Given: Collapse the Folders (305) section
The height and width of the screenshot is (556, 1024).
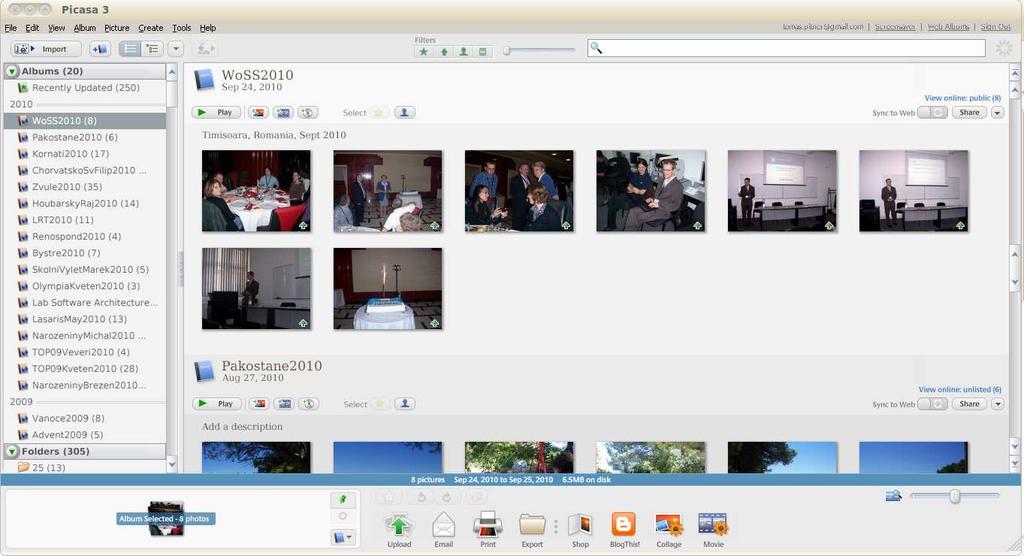Looking at the screenshot, I should tap(12, 451).
